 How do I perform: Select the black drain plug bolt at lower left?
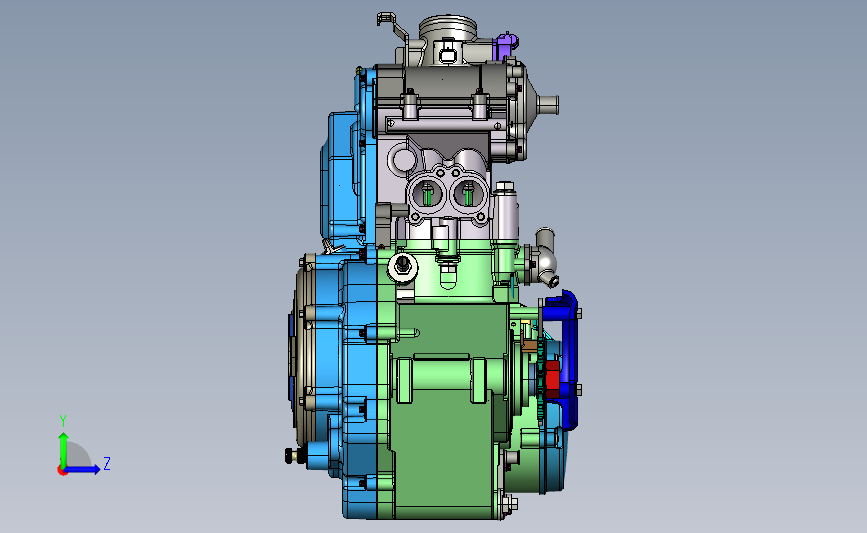295,456
